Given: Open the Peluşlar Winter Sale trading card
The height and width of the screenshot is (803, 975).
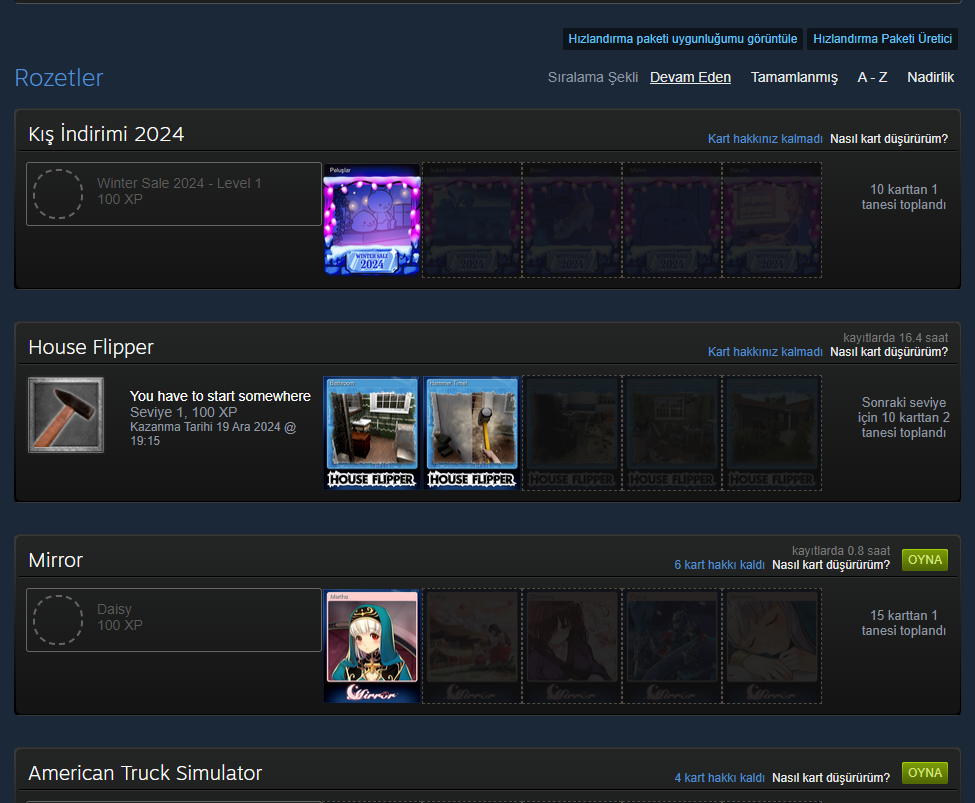Looking at the screenshot, I should [372, 220].
